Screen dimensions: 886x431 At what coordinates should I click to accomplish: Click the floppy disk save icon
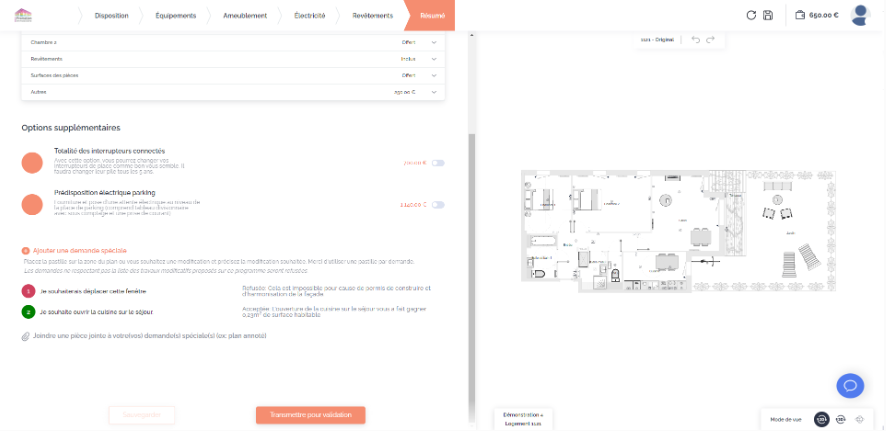point(768,15)
